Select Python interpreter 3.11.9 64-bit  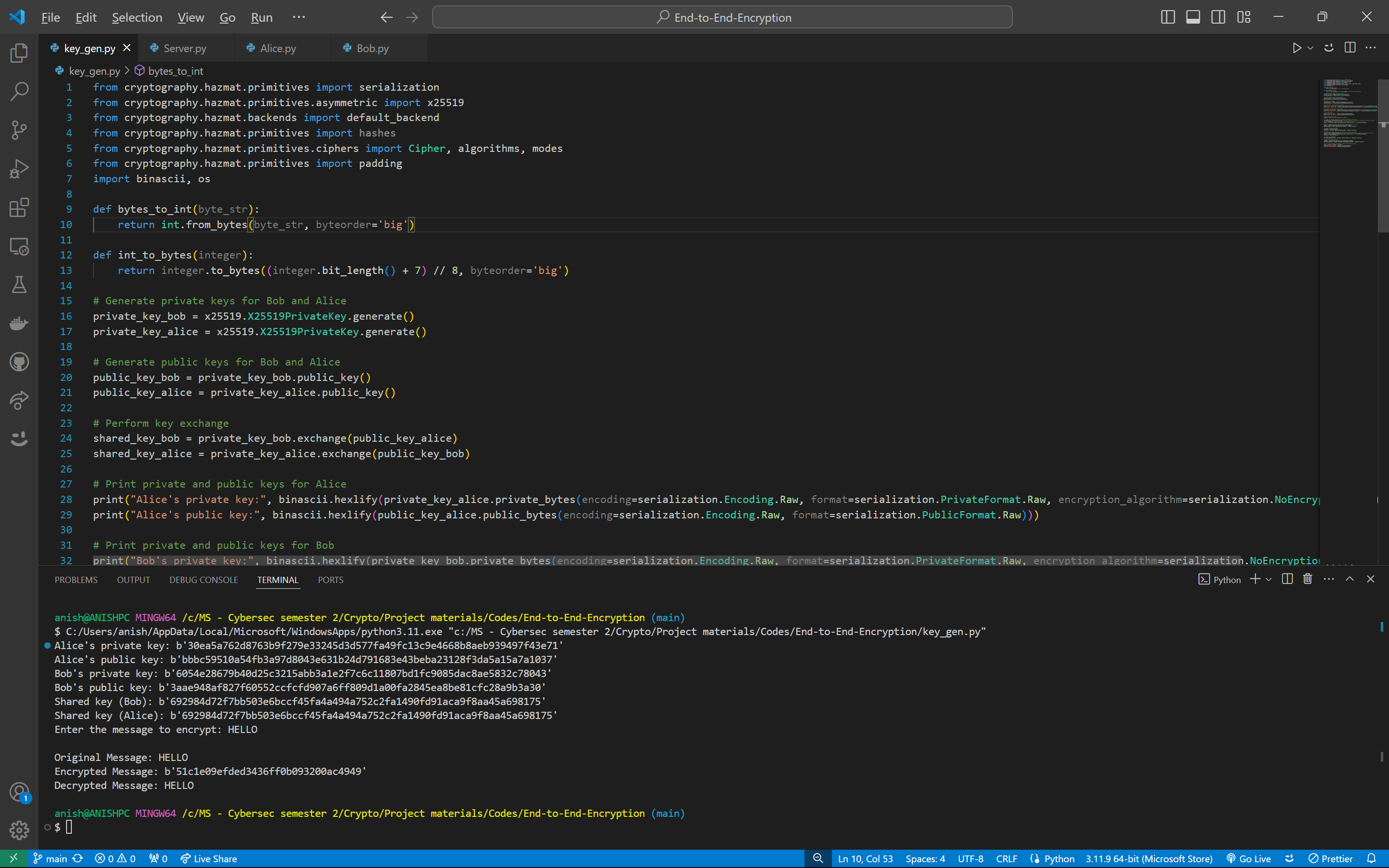(x=1148, y=858)
